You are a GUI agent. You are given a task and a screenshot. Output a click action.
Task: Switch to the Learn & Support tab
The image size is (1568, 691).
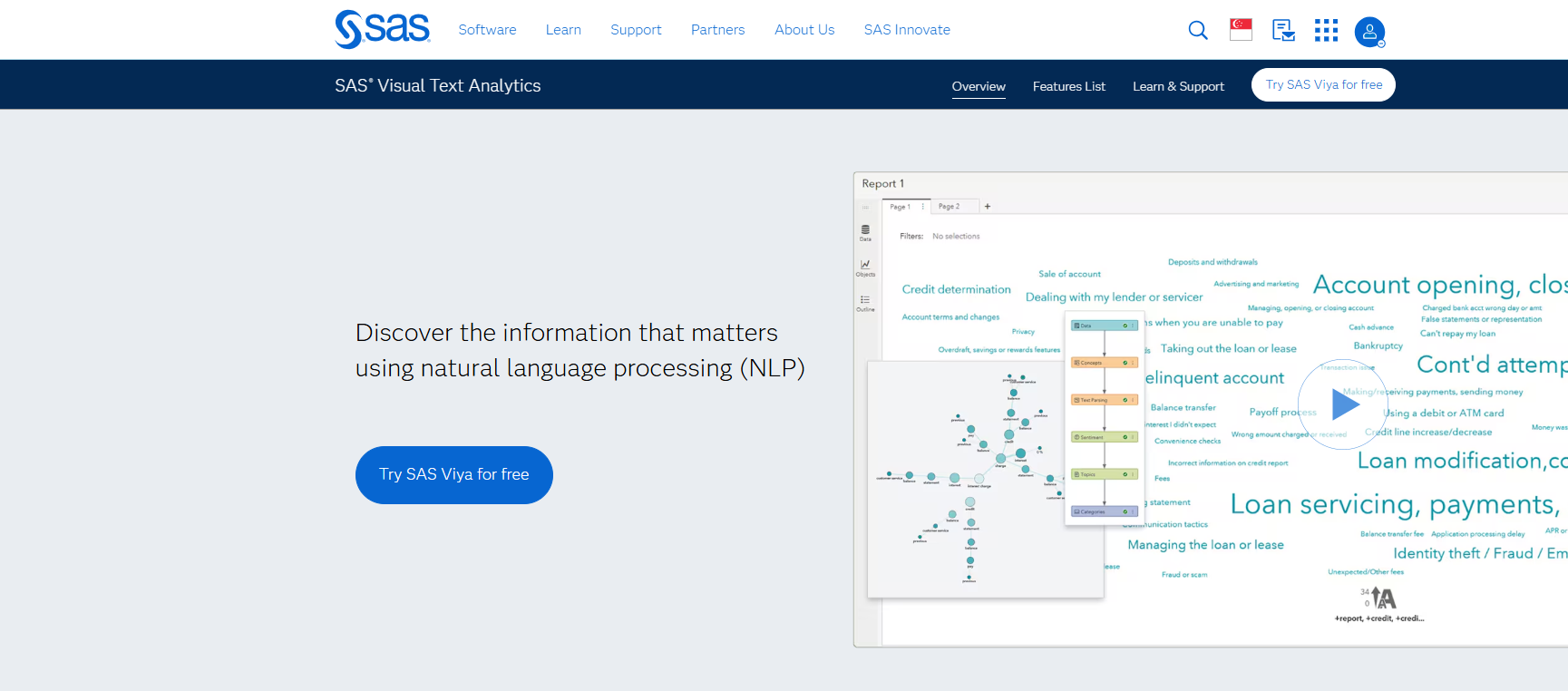pyautogui.click(x=1178, y=86)
